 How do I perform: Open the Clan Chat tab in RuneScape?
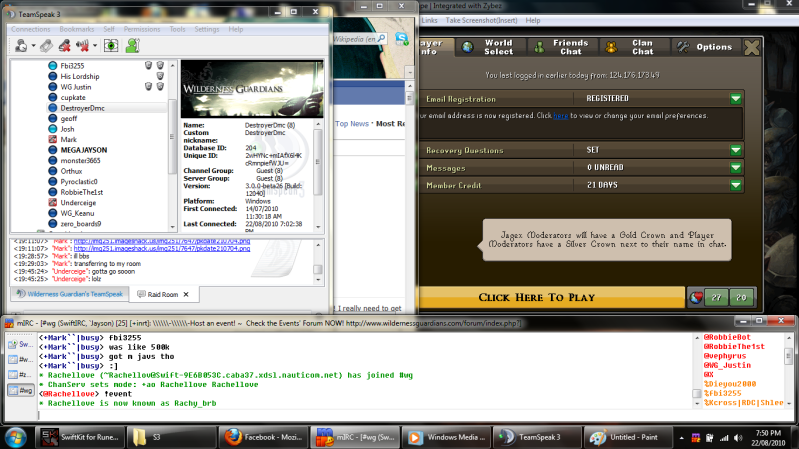point(635,47)
